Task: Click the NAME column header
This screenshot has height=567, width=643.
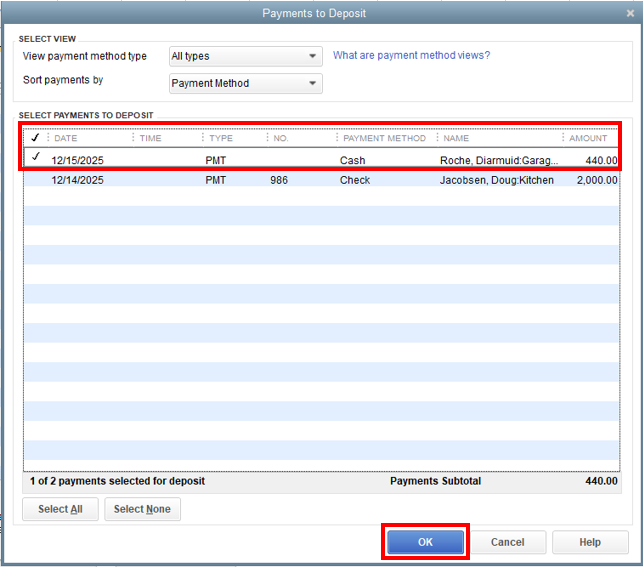Action: point(456,138)
